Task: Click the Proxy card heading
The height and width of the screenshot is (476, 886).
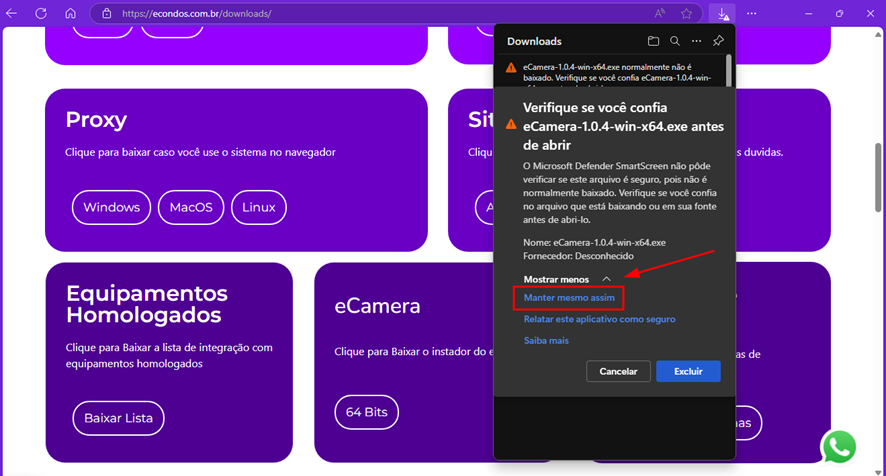Action: [x=96, y=119]
